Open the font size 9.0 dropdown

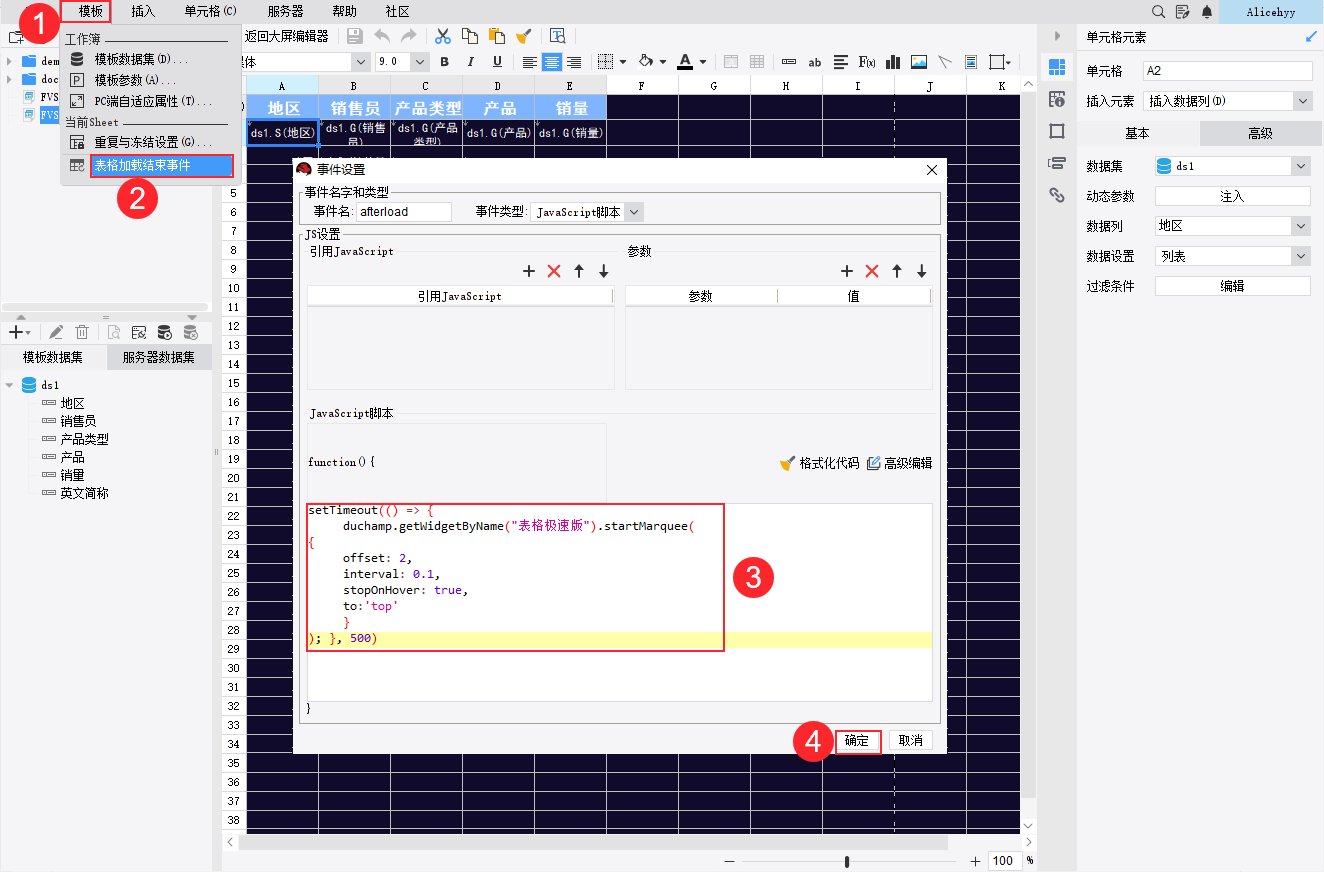click(x=419, y=62)
